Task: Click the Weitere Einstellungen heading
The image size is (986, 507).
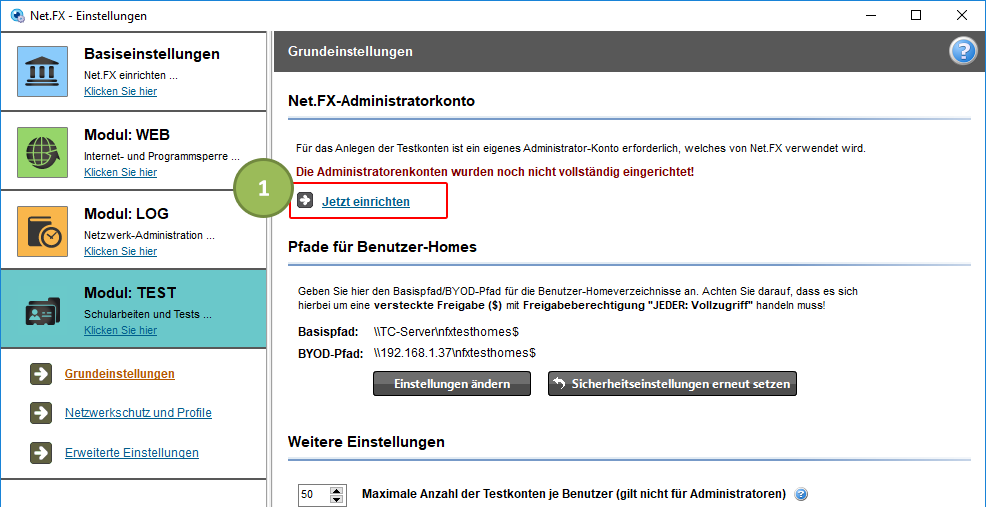Action: [367, 442]
